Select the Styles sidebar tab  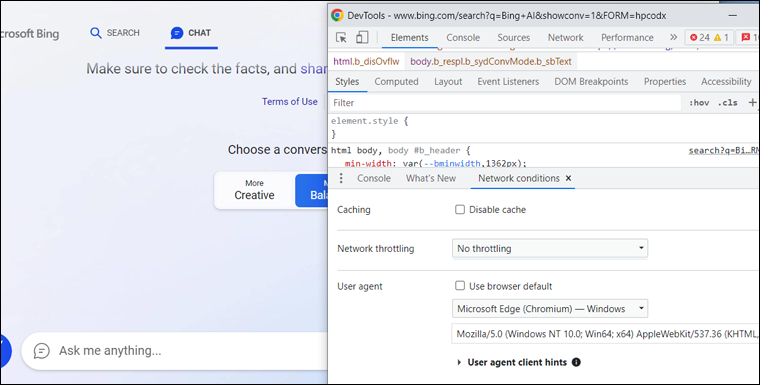[x=347, y=81]
